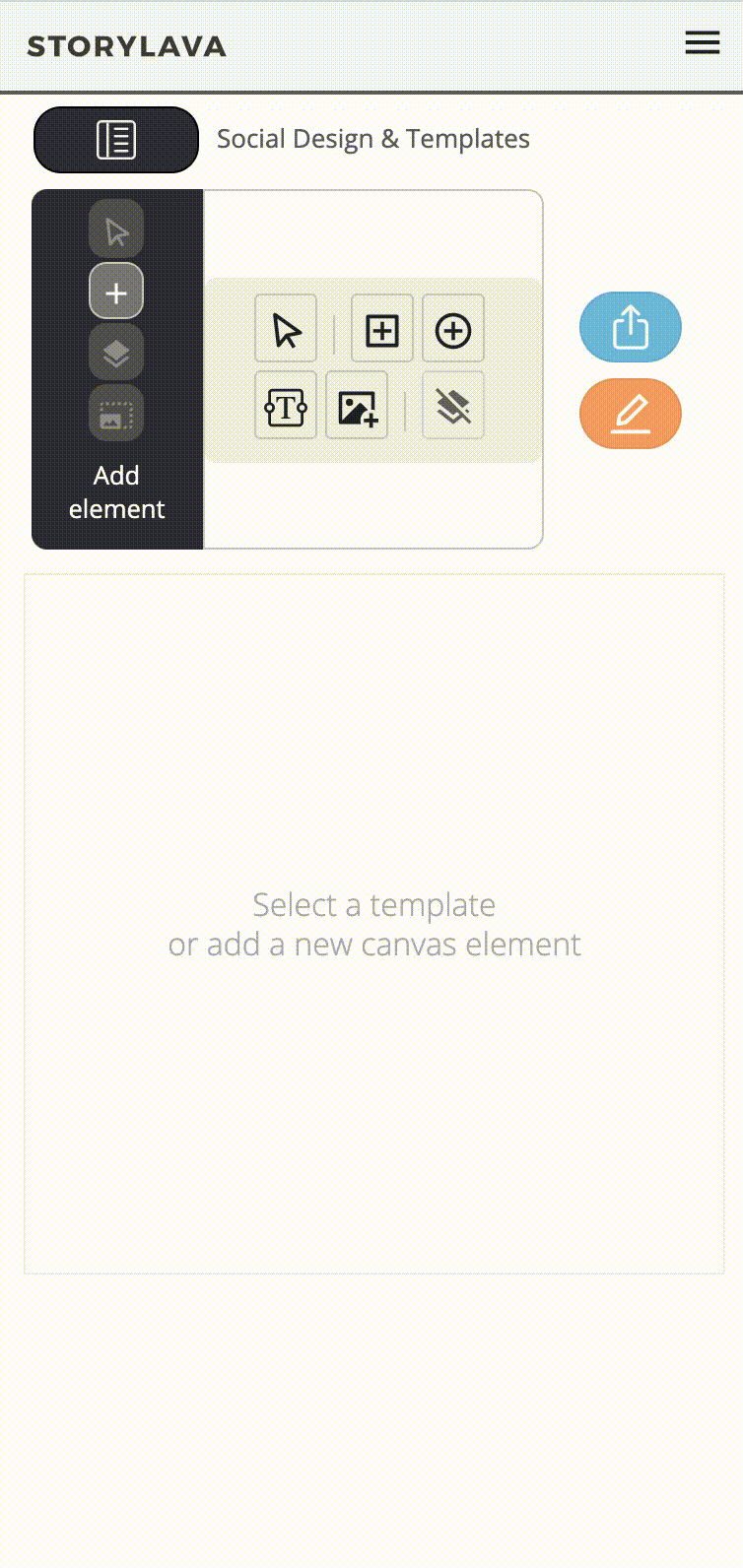The width and height of the screenshot is (743, 1568).
Task: Select the image frame mode in sidebar
Action: tap(116, 414)
